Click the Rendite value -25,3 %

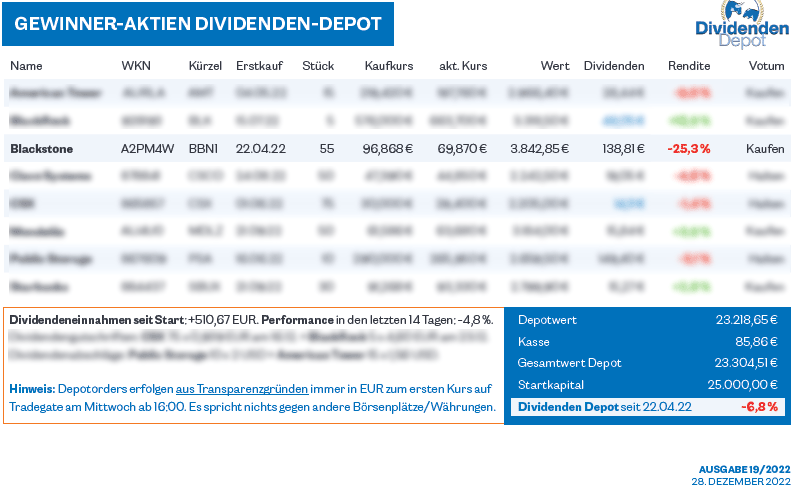pyautogui.click(x=689, y=149)
